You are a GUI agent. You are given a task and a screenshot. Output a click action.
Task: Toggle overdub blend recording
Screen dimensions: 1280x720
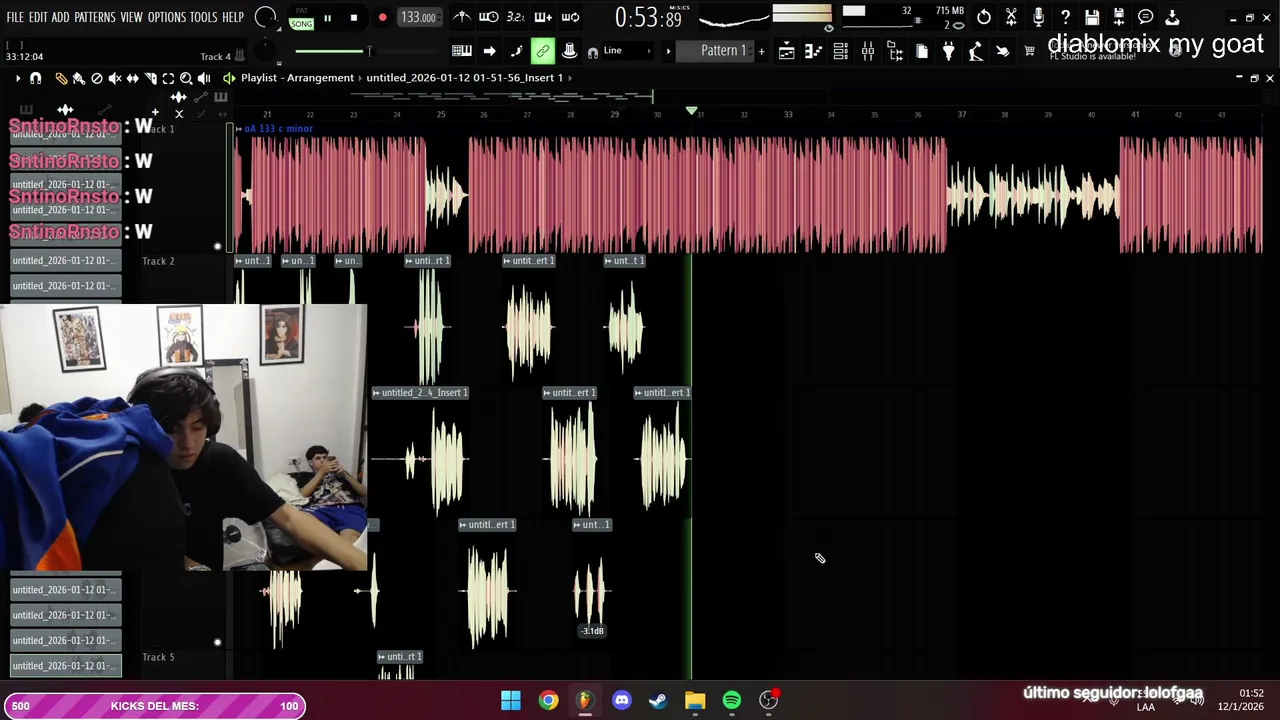pyautogui.click(x=543, y=17)
